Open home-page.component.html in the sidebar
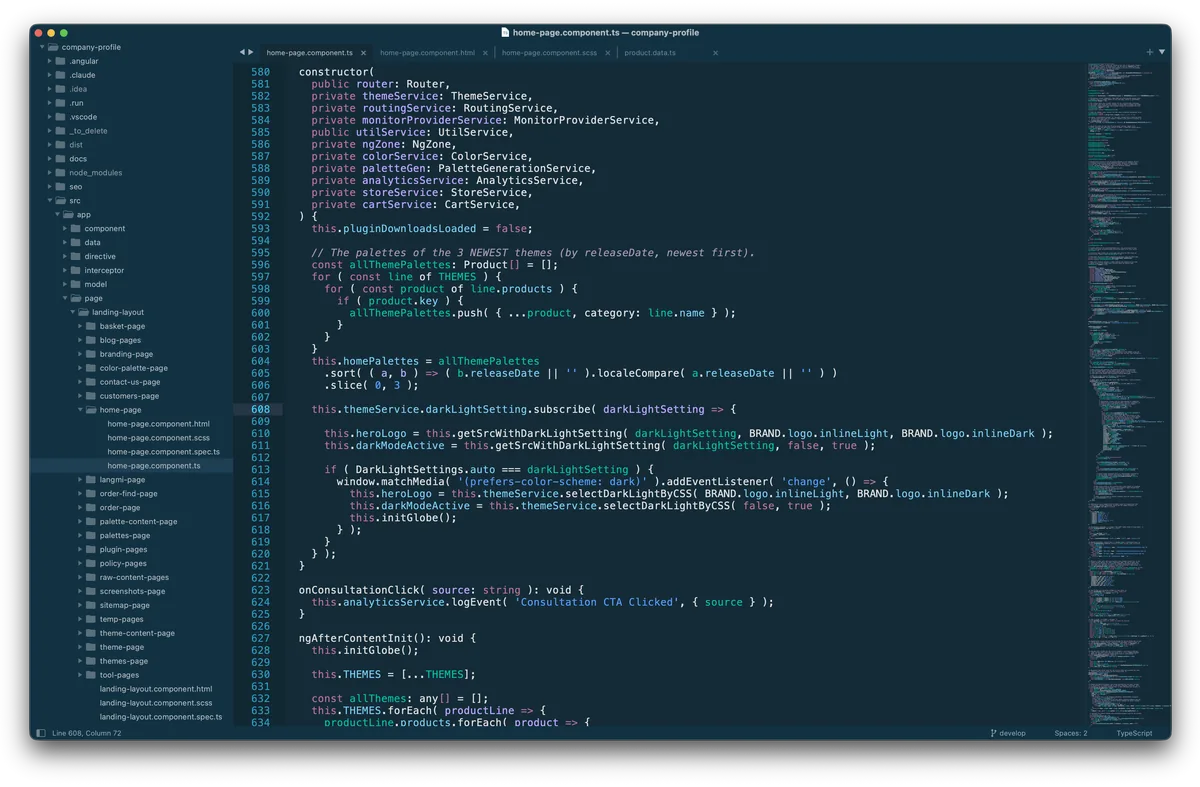 click(x=158, y=424)
